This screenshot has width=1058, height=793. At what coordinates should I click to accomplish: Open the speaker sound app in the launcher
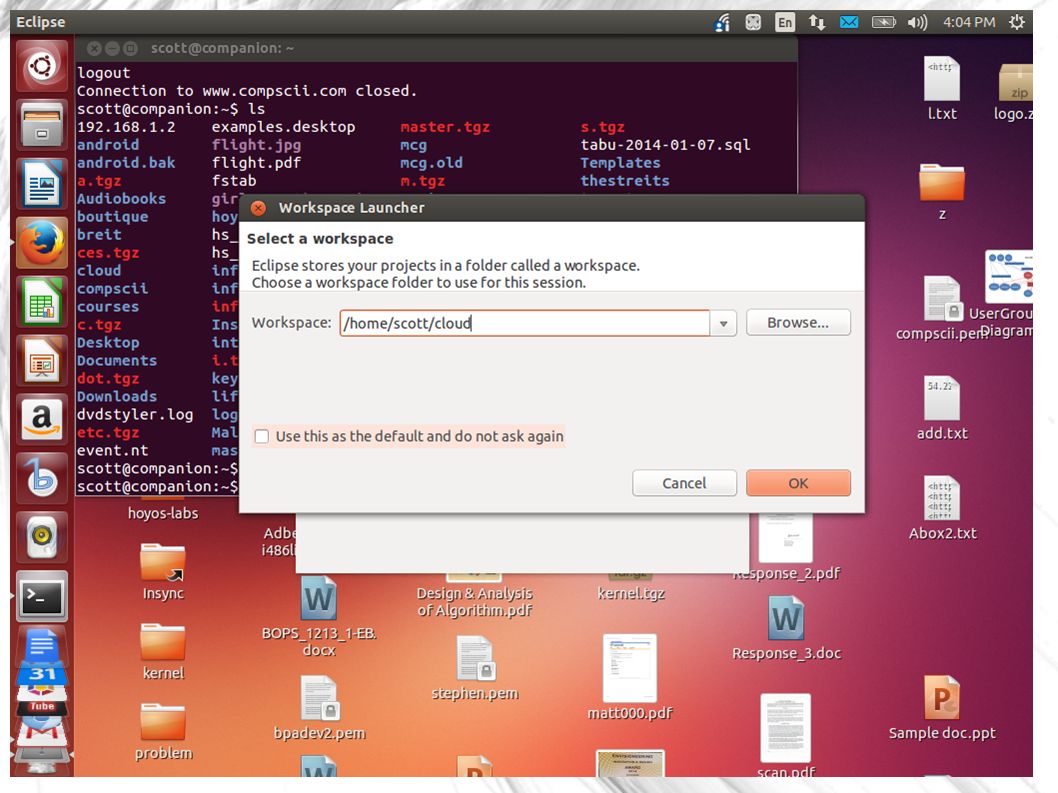point(42,537)
